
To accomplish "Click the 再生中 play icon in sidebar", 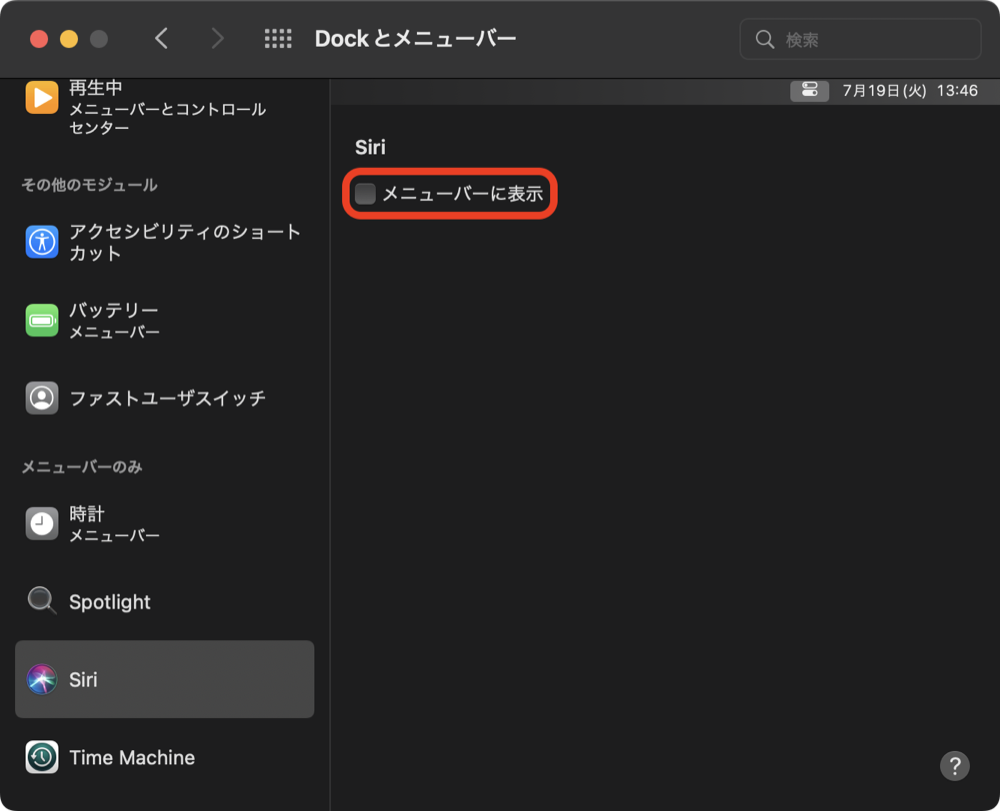I will [42, 98].
